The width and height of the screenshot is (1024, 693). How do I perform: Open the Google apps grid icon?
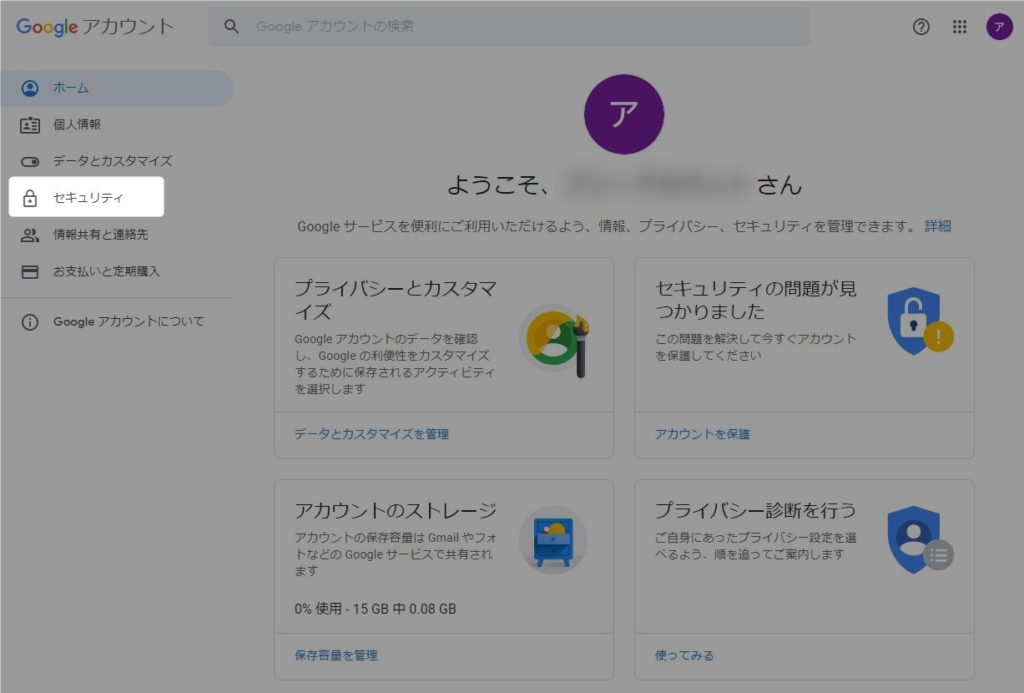tap(960, 27)
